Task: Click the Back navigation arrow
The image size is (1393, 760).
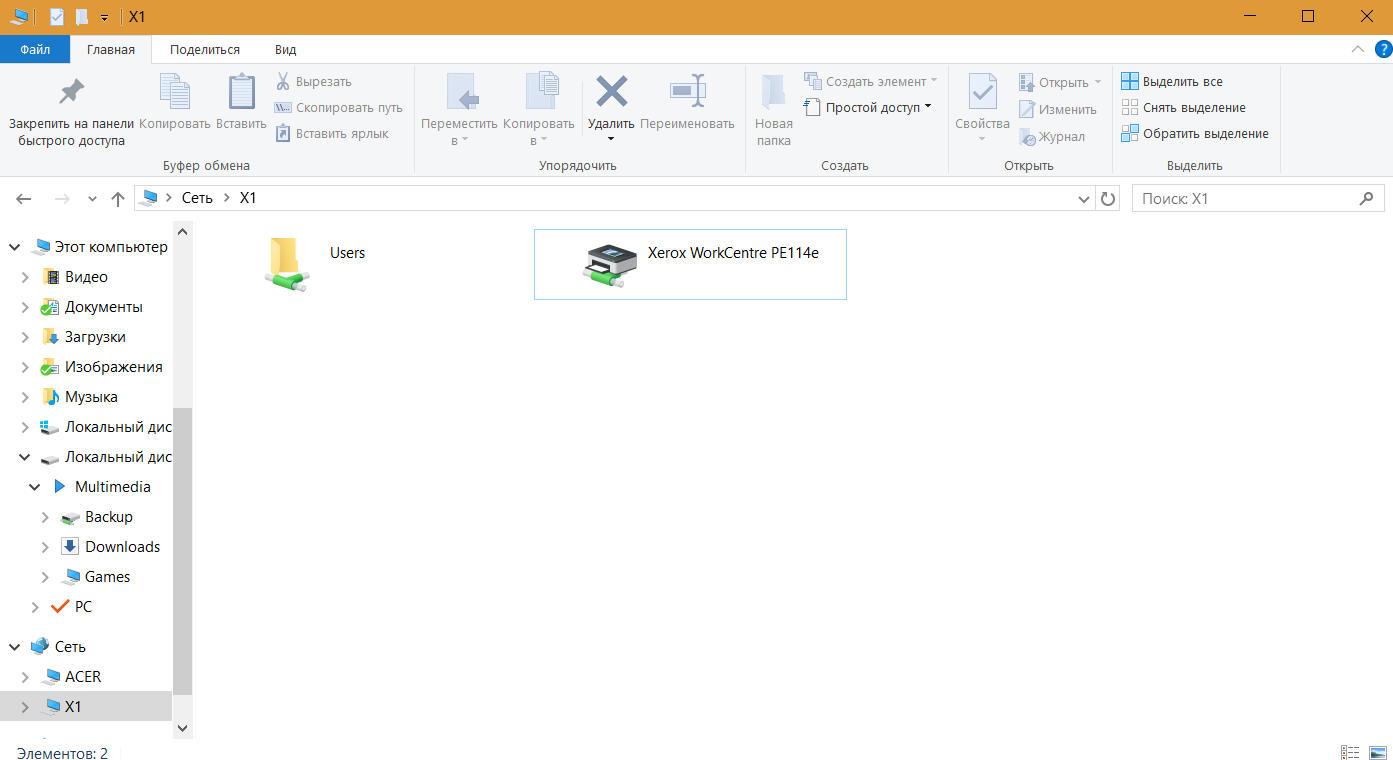Action: tap(24, 199)
